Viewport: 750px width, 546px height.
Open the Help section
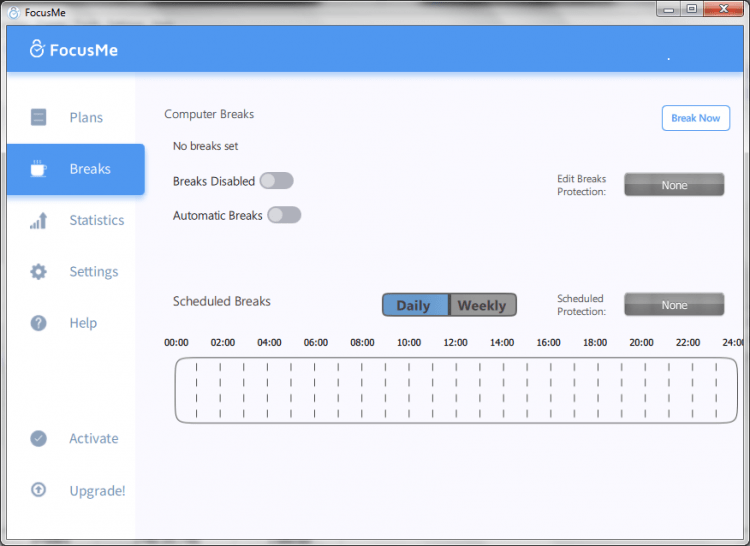pos(83,323)
